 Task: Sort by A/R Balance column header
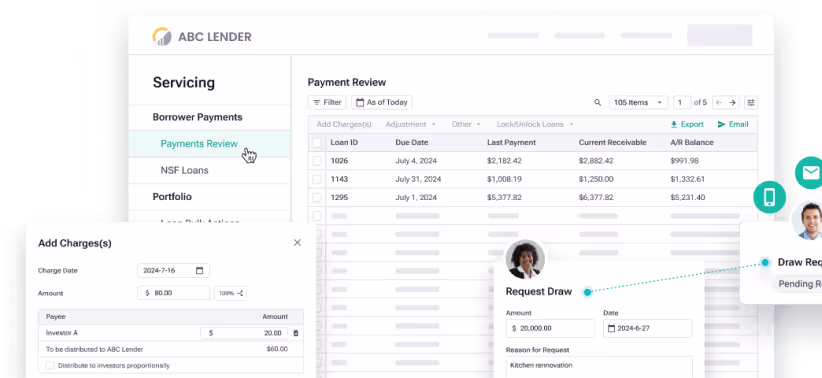tap(692, 143)
